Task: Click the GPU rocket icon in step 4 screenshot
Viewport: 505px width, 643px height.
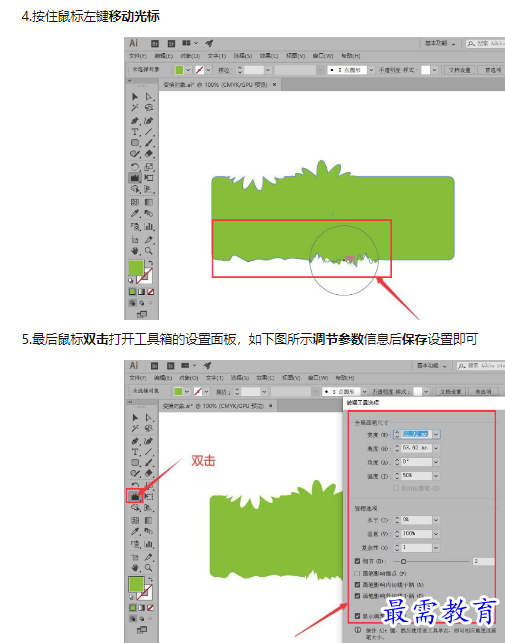Action: 209,43
